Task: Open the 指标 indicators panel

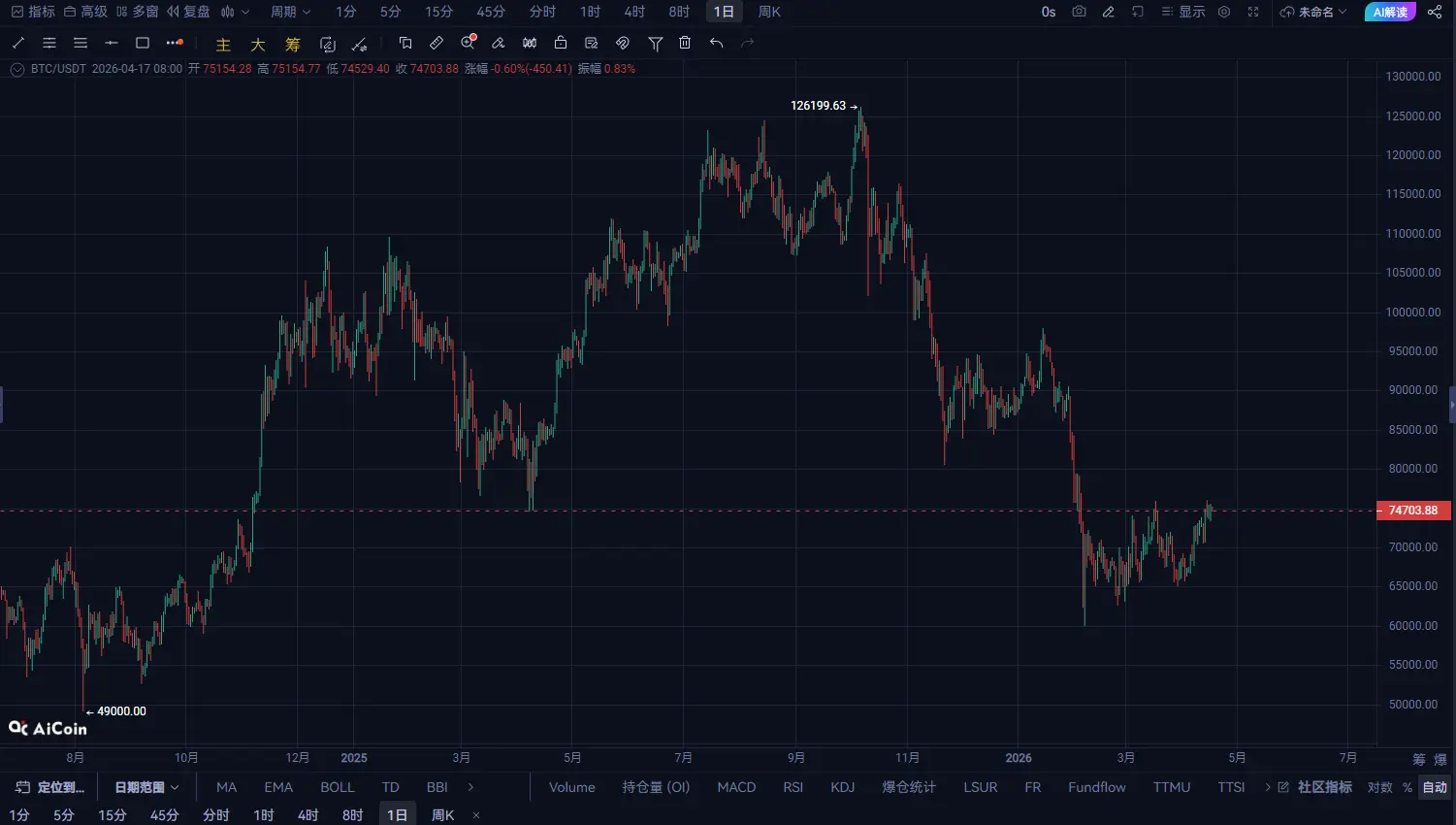Action: tap(33, 12)
